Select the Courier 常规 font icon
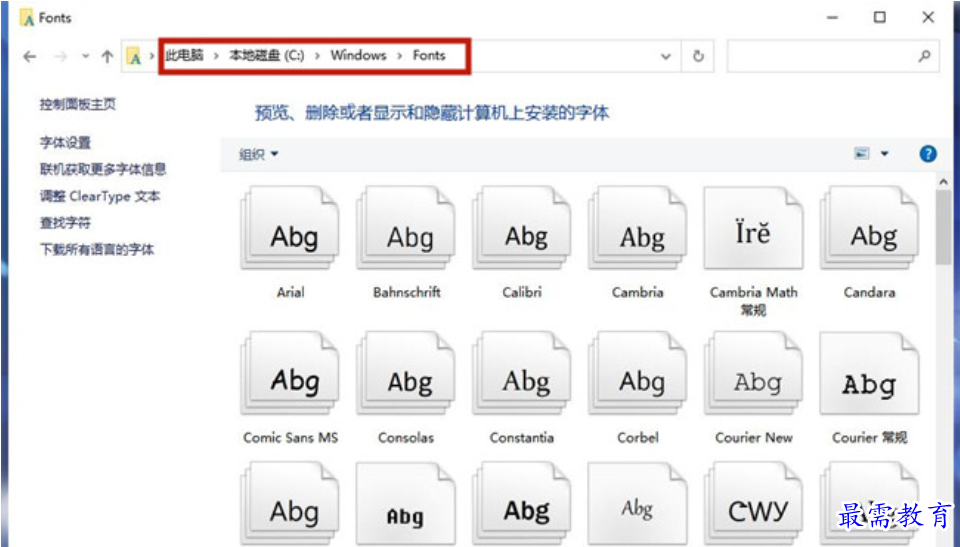Image resolution: width=960 pixels, height=547 pixels. pyautogui.click(x=869, y=373)
